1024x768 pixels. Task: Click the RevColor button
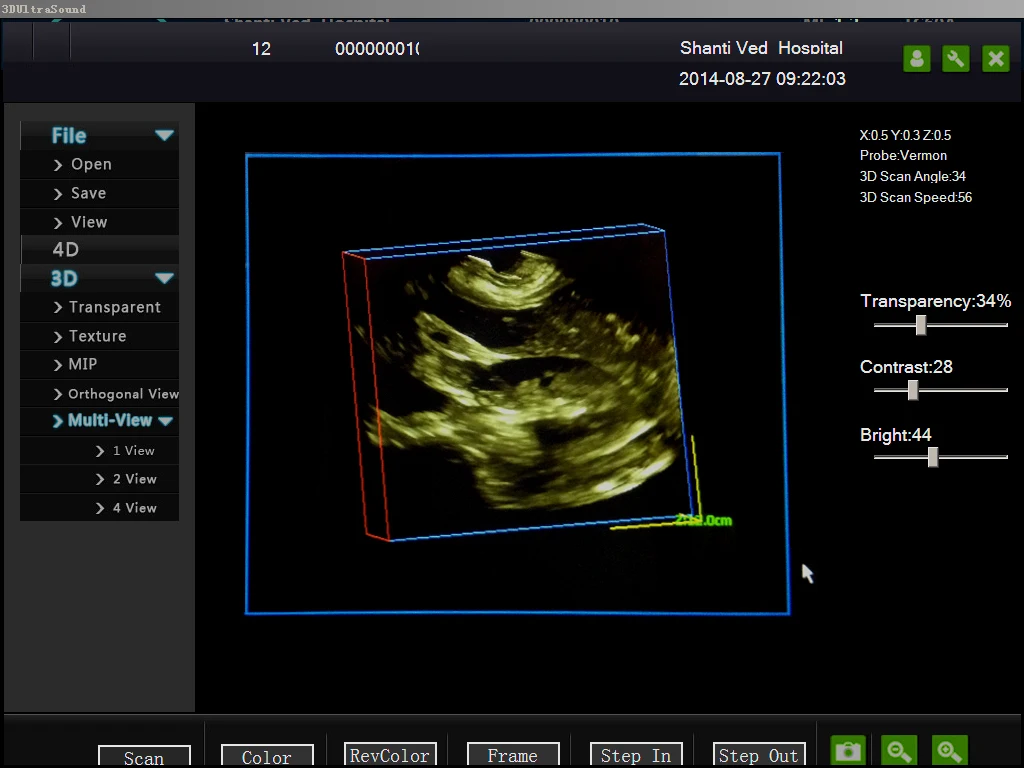click(390, 755)
